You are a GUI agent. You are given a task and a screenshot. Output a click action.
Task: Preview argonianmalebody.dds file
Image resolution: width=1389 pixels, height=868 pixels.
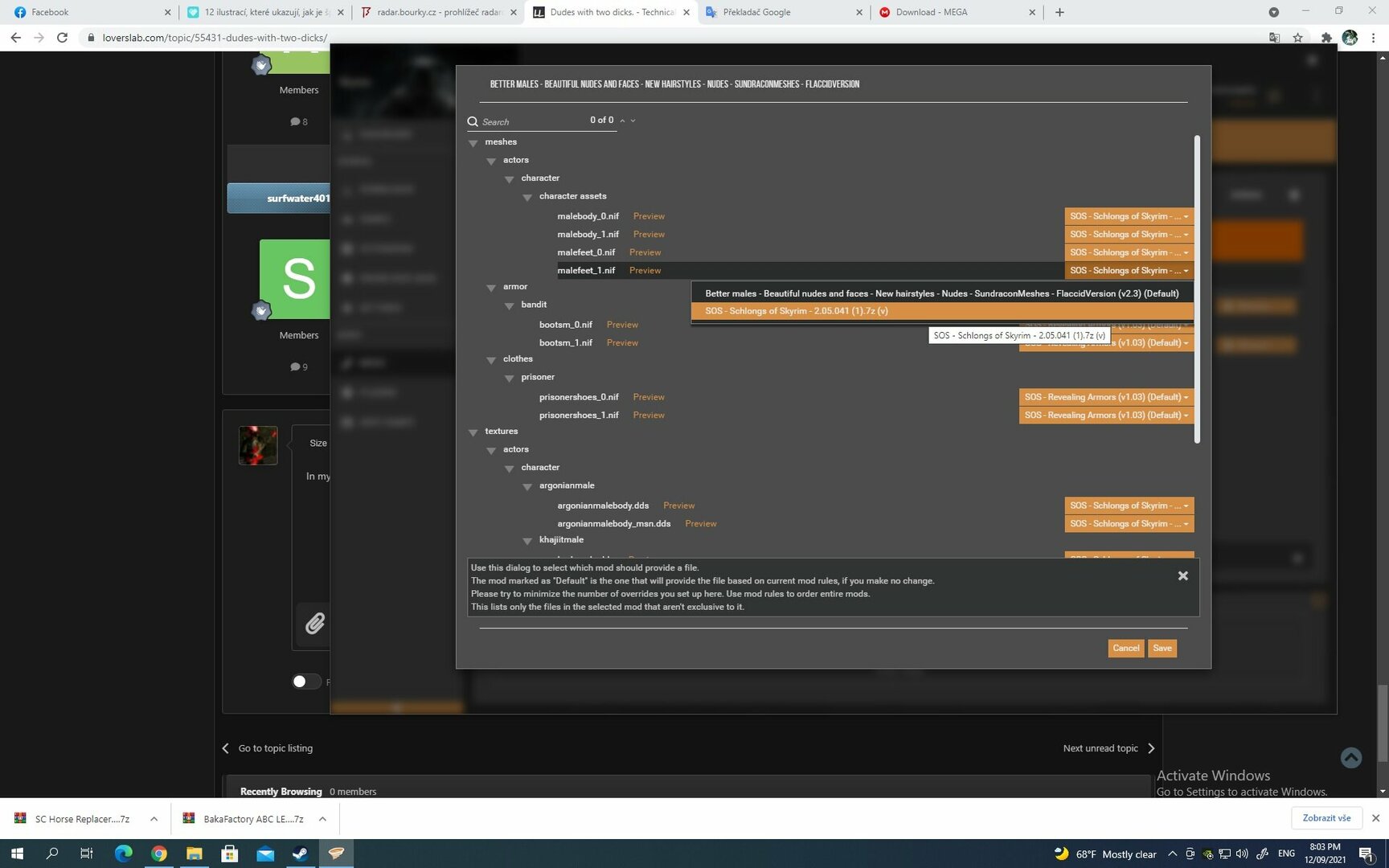click(678, 506)
